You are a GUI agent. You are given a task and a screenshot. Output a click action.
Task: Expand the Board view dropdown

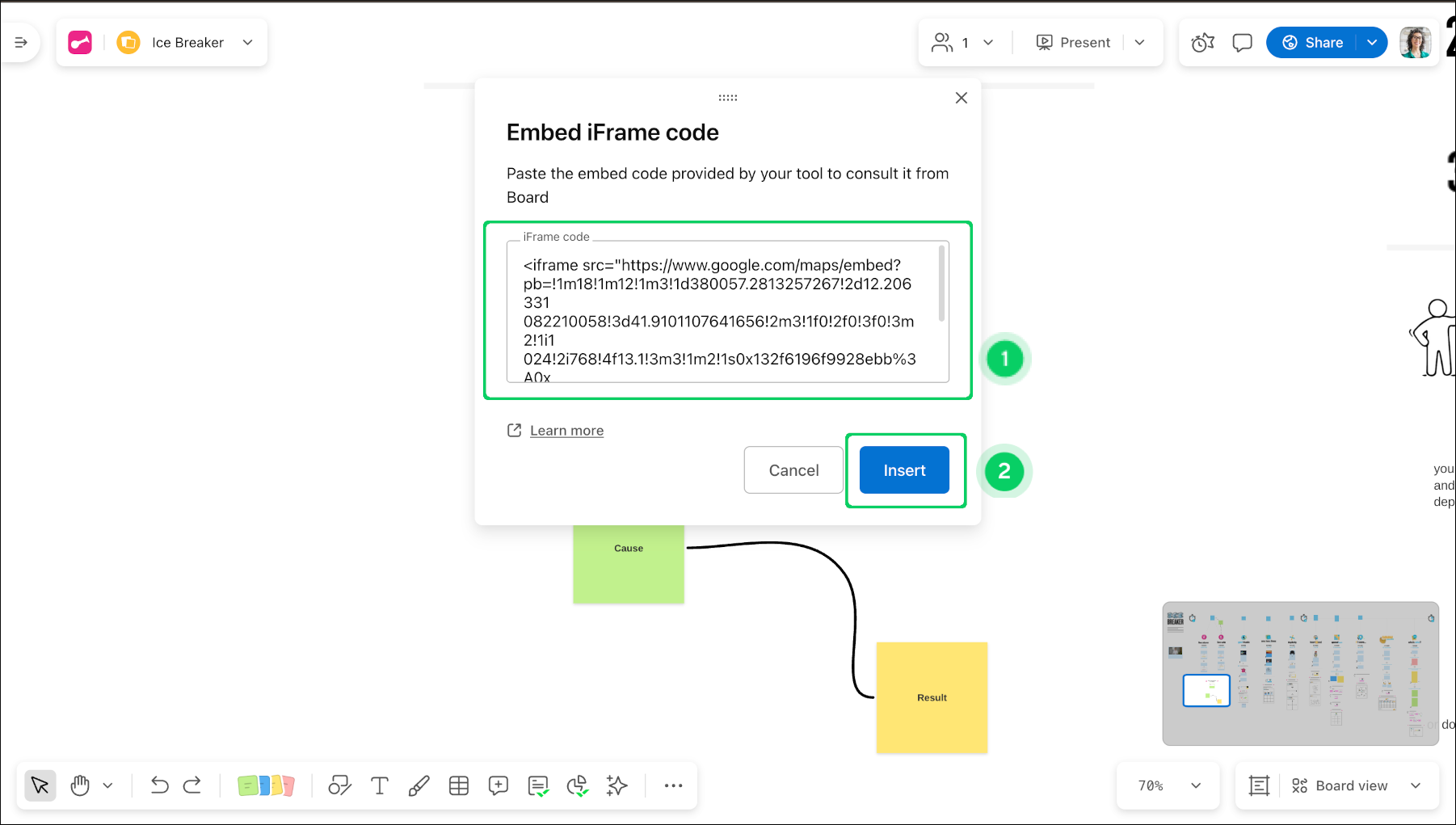(x=1416, y=785)
